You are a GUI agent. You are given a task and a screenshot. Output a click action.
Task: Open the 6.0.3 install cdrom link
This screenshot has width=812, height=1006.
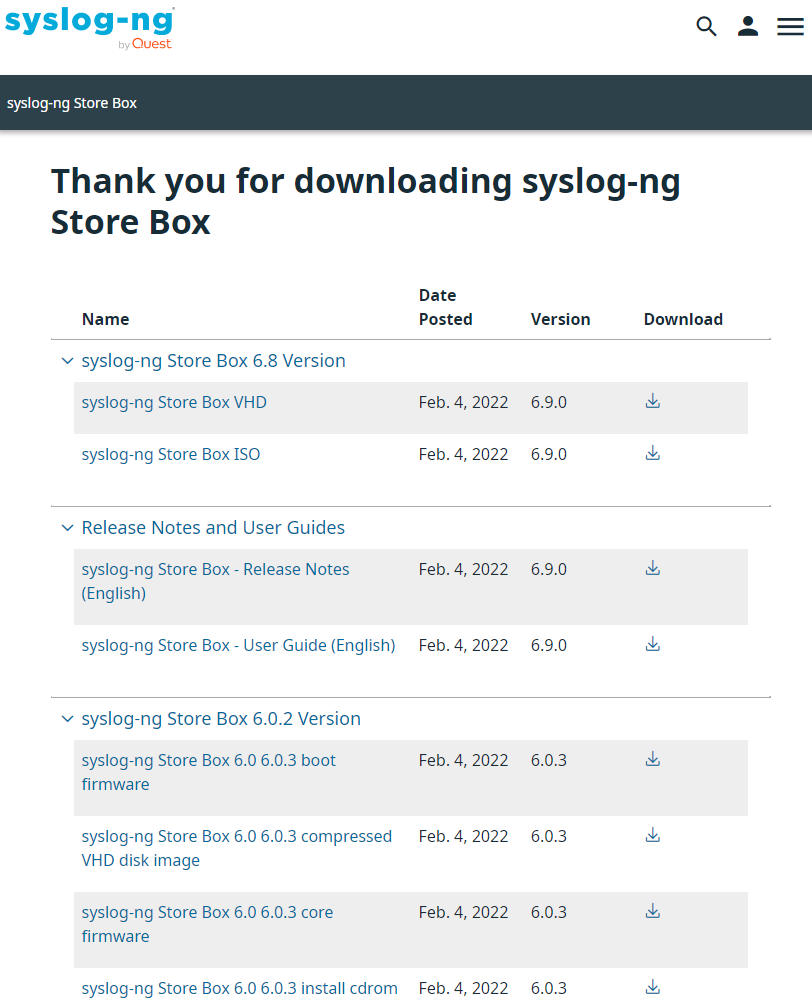point(239,989)
